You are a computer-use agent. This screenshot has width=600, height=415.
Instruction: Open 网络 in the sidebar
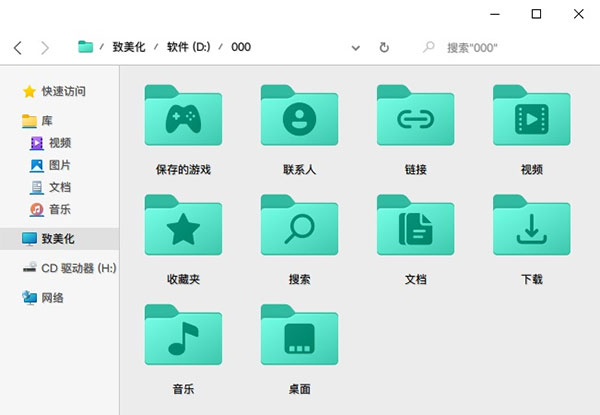(52, 297)
